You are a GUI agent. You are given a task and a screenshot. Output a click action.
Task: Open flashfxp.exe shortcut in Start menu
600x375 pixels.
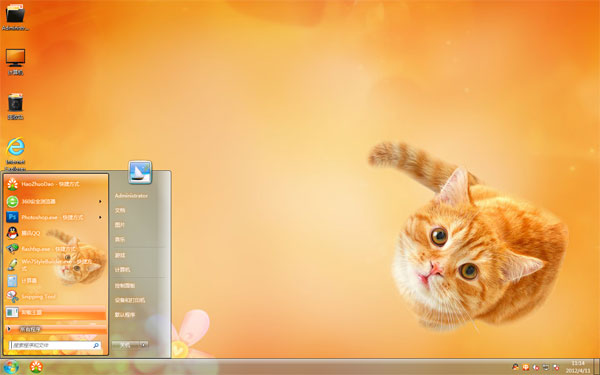click(x=56, y=249)
